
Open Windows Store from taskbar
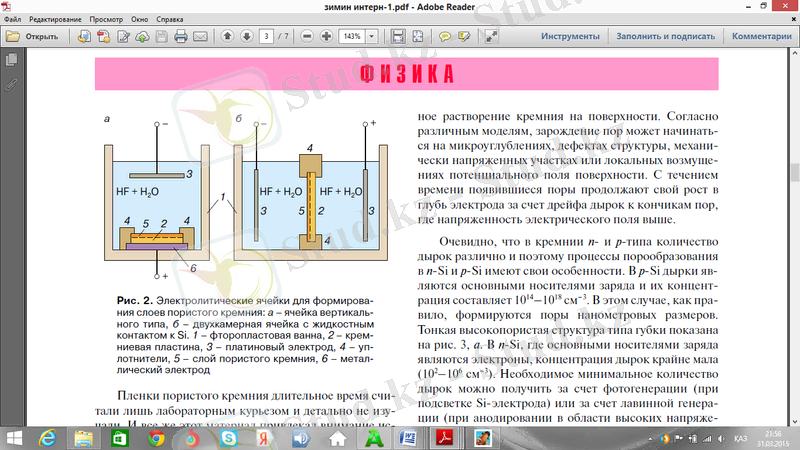point(119,438)
